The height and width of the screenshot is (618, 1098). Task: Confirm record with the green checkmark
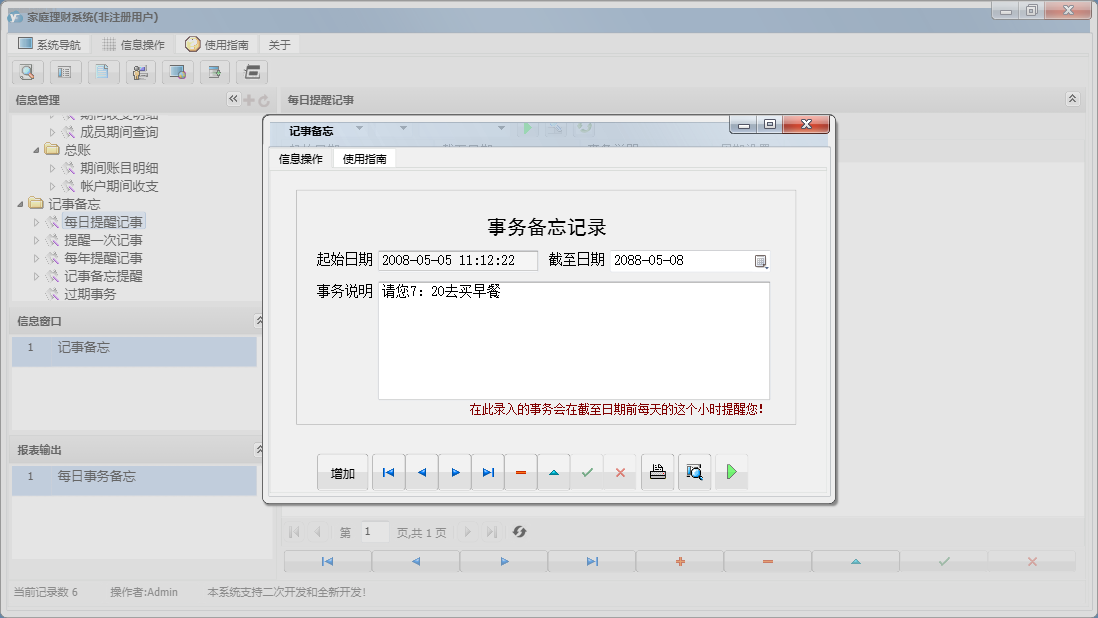coord(587,471)
